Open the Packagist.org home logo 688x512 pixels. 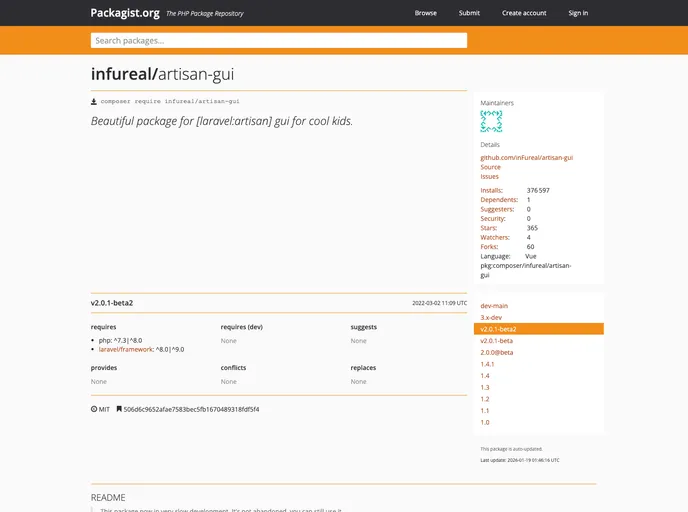pos(125,13)
